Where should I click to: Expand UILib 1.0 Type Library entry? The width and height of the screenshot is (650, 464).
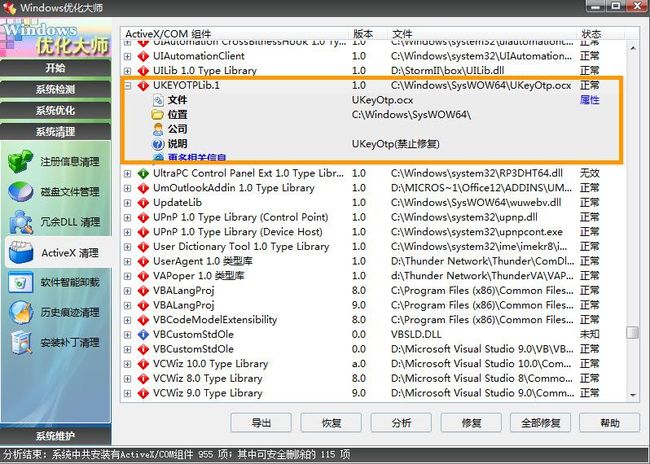click(x=128, y=71)
